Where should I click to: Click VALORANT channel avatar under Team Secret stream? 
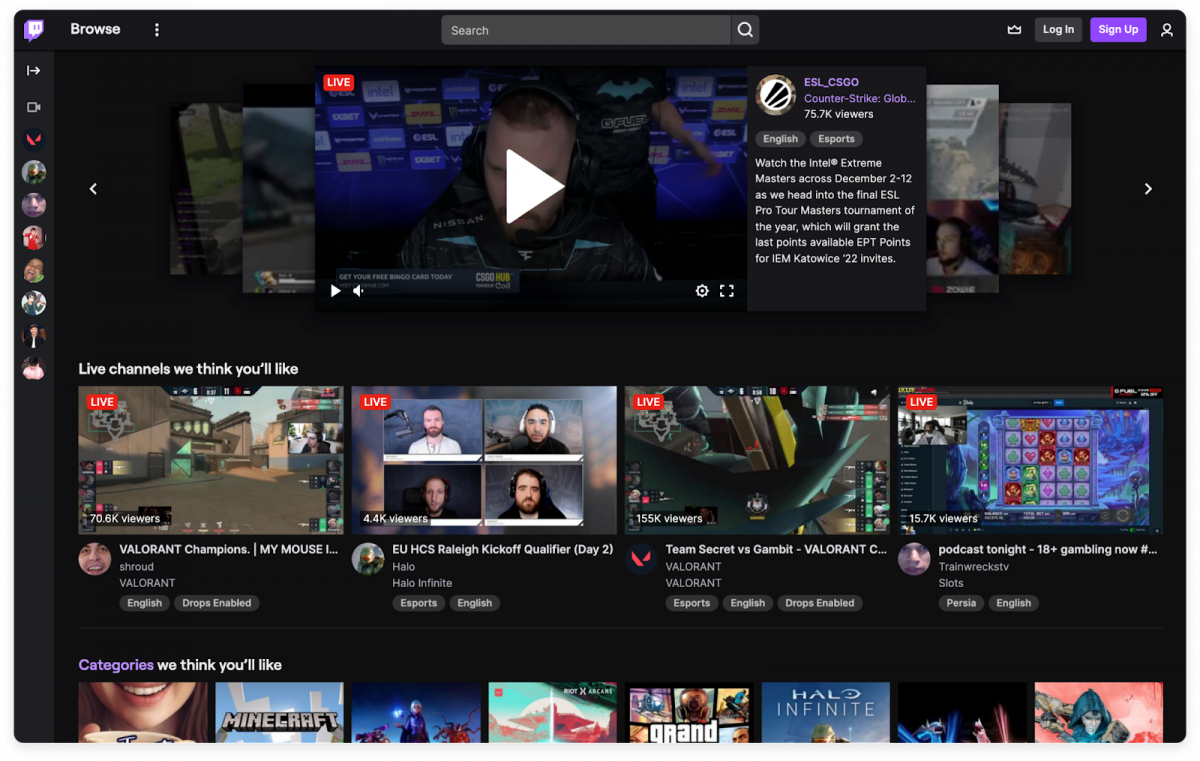[x=641, y=559]
